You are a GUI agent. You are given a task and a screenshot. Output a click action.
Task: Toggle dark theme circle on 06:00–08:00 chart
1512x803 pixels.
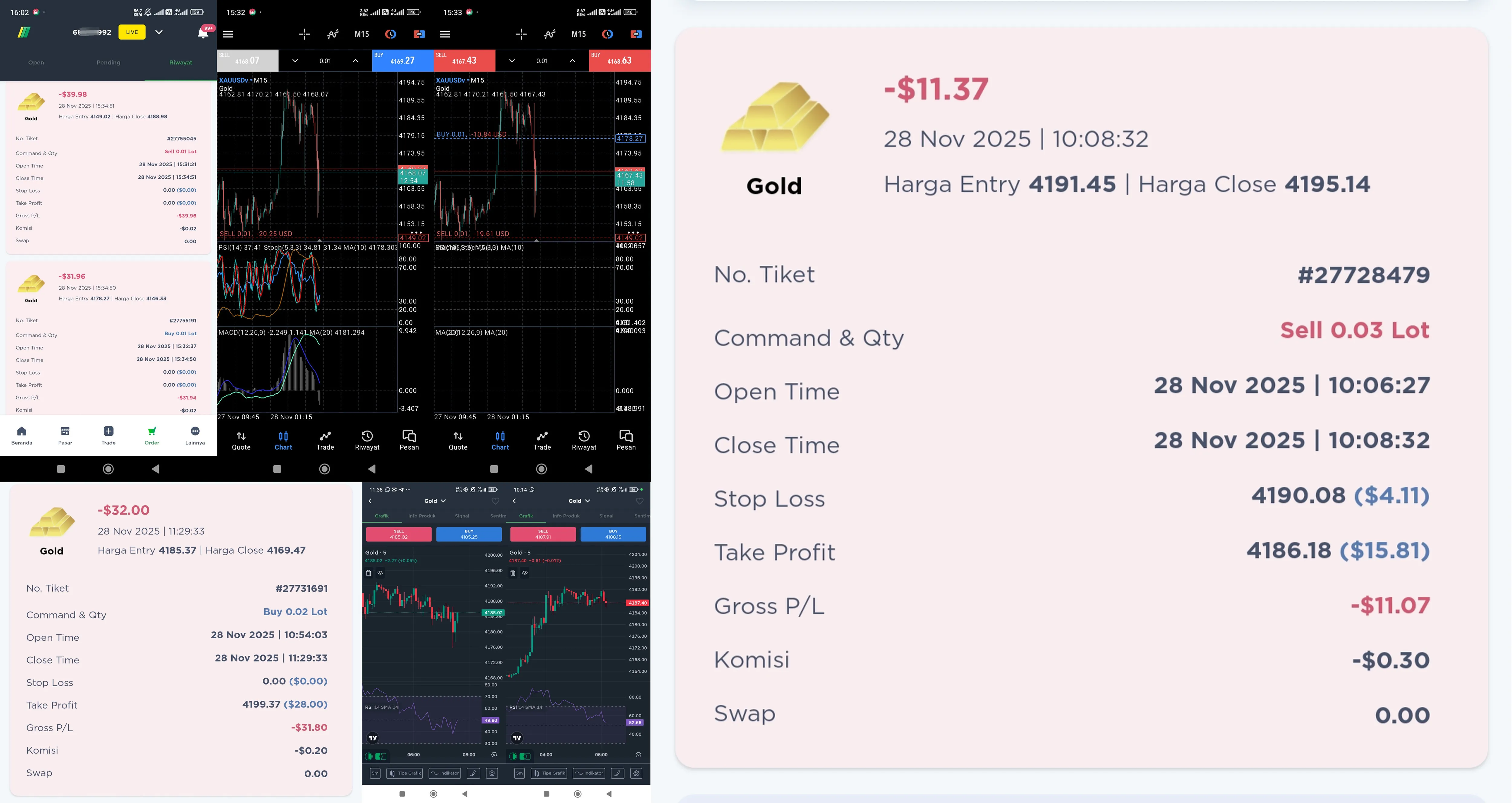(x=369, y=756)
